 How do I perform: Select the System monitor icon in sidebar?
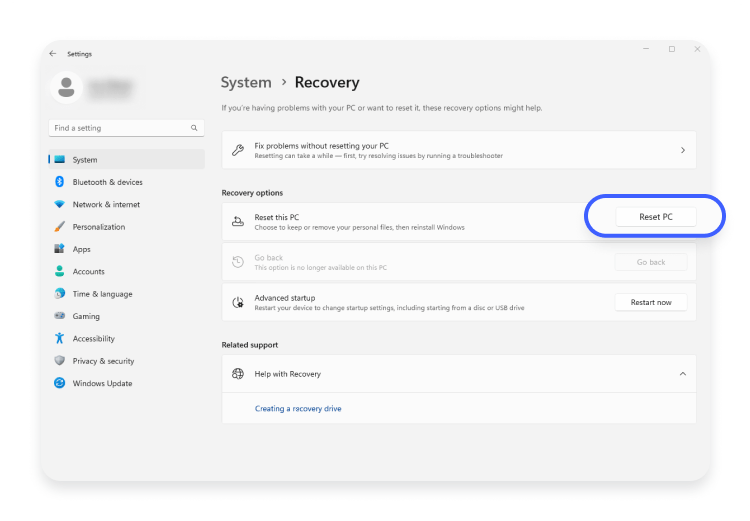coord(59,159)
